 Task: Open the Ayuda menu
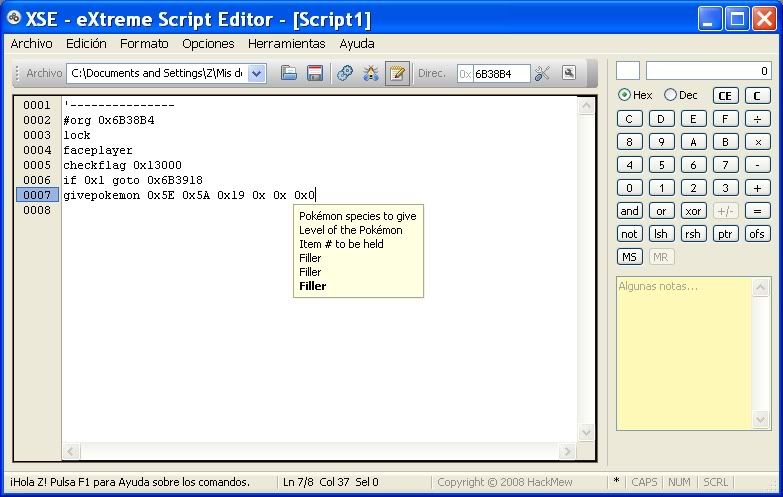point(357,44)
